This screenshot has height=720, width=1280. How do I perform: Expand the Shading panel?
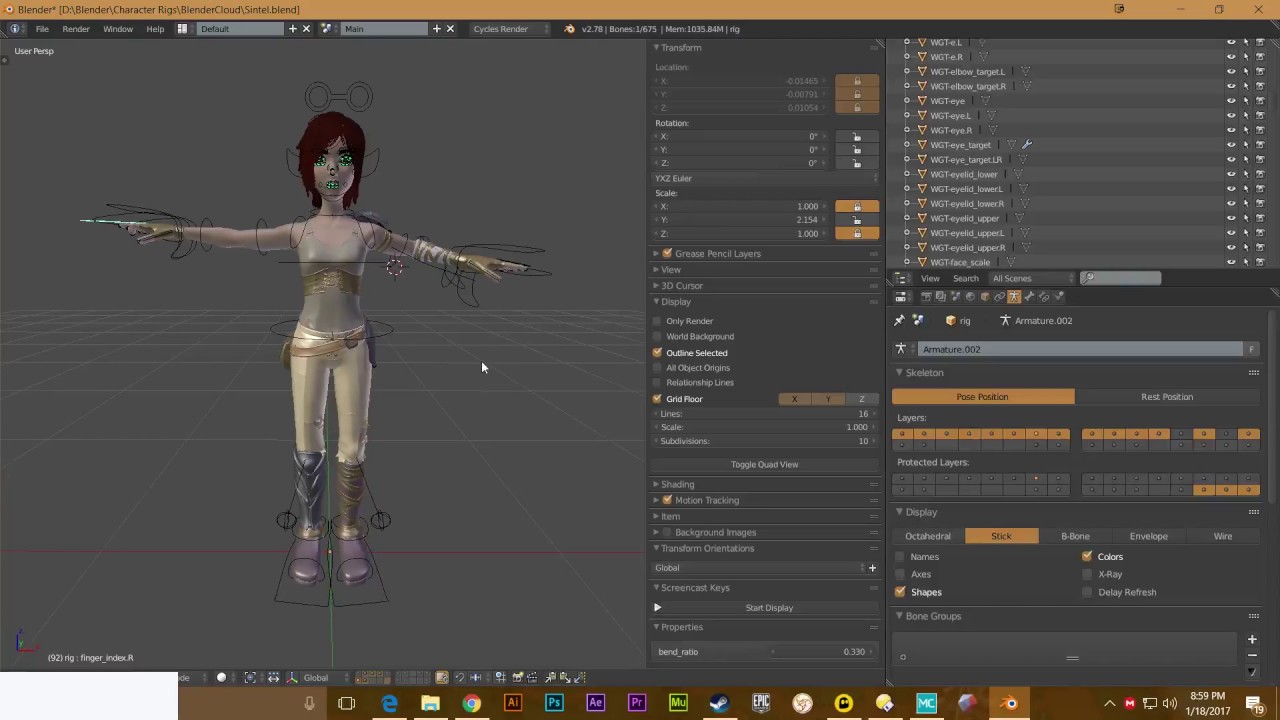(x=656, y=485)
